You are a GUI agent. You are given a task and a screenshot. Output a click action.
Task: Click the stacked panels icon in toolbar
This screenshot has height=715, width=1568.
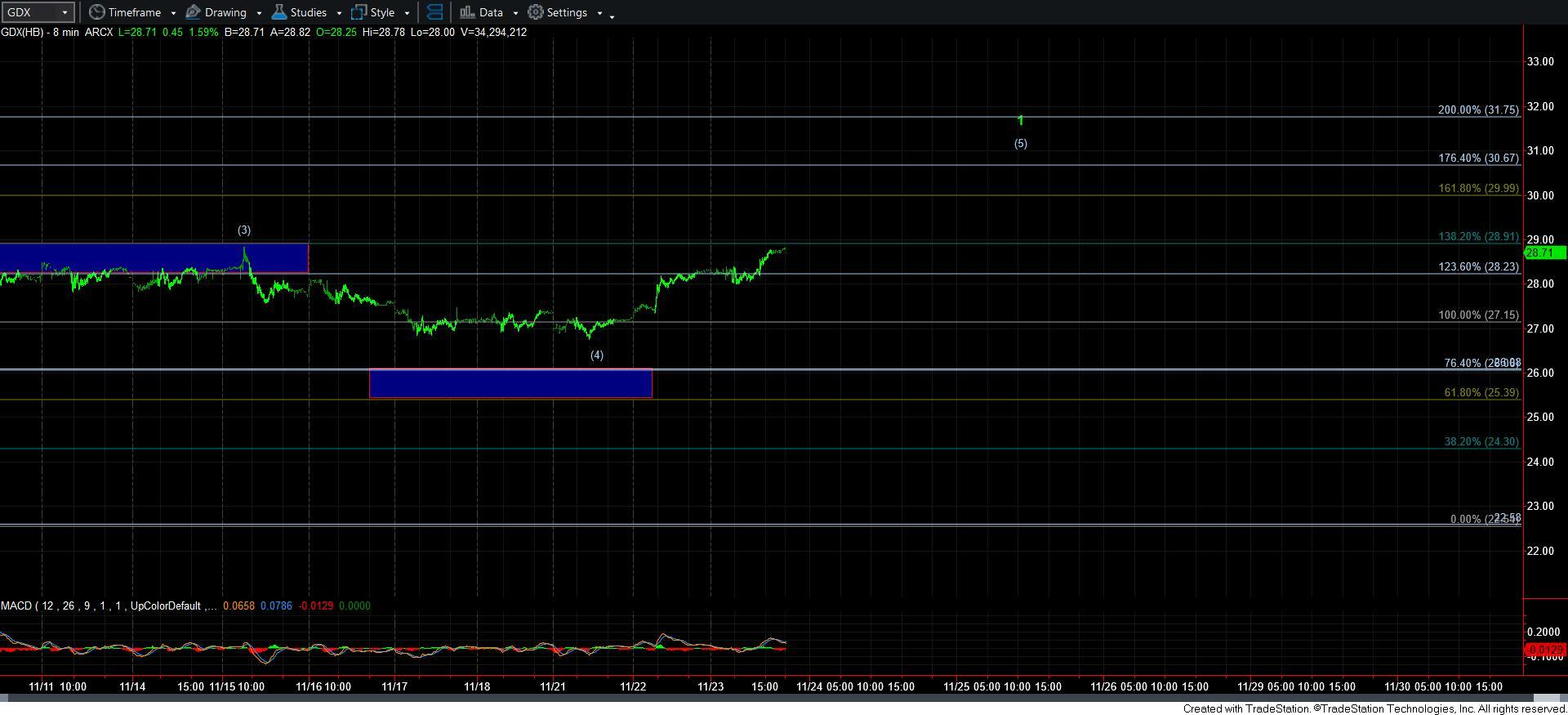point(435,12)
